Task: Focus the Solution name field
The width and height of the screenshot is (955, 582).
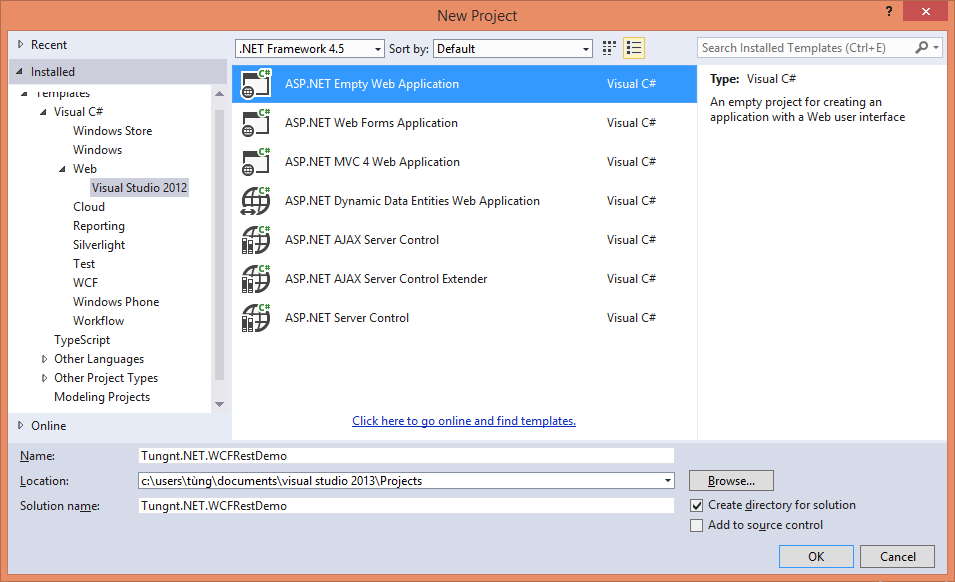Action: click(406, 506)
